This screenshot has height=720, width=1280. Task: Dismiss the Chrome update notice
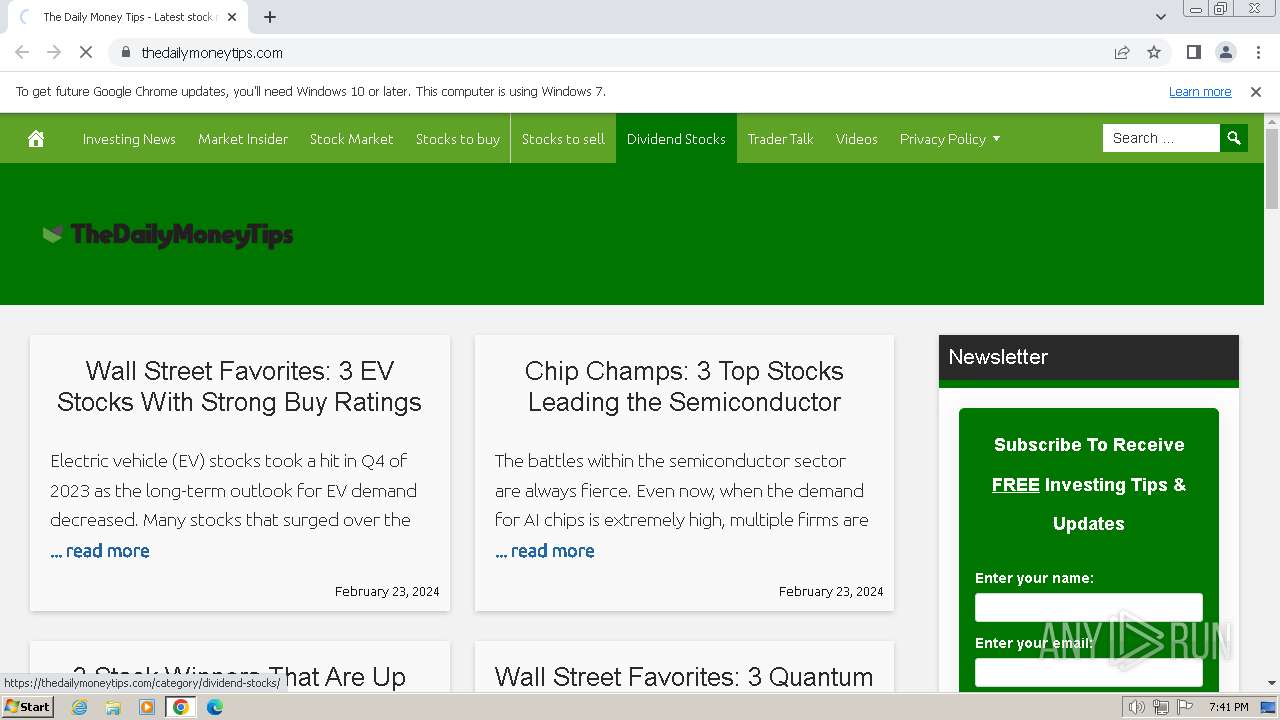(x=1256, y=92)
